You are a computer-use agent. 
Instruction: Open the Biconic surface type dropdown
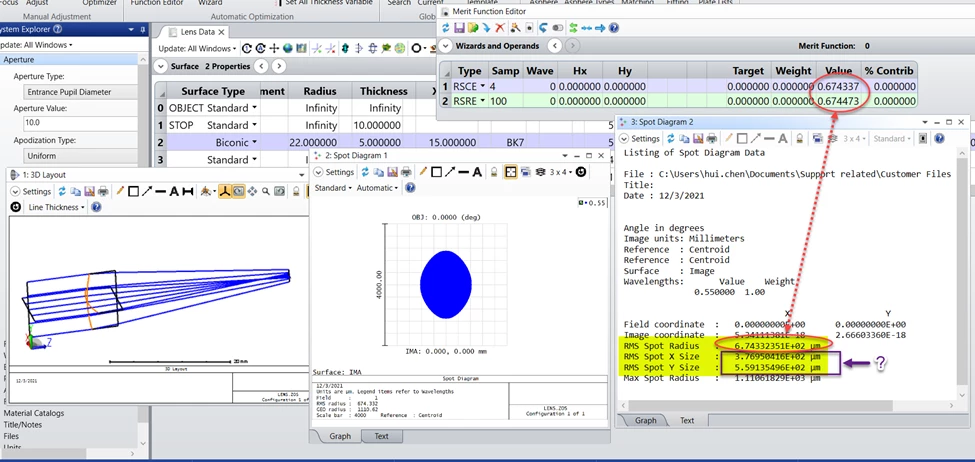tap(254, 142)
